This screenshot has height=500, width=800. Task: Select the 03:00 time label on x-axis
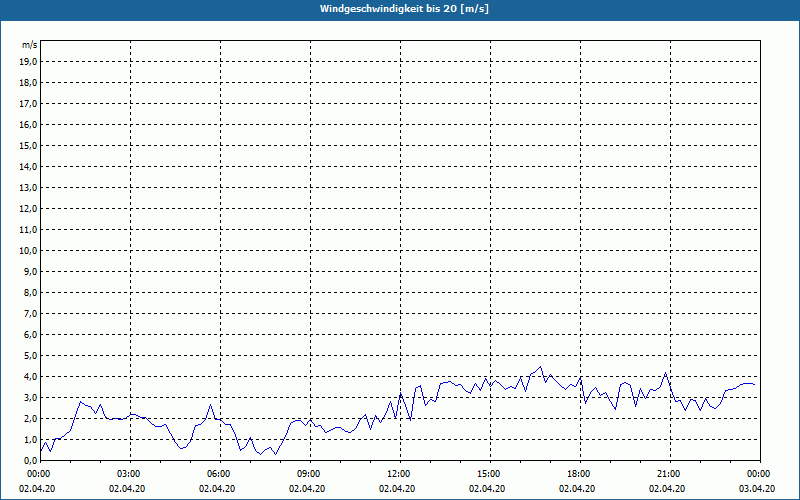(129, 473)
